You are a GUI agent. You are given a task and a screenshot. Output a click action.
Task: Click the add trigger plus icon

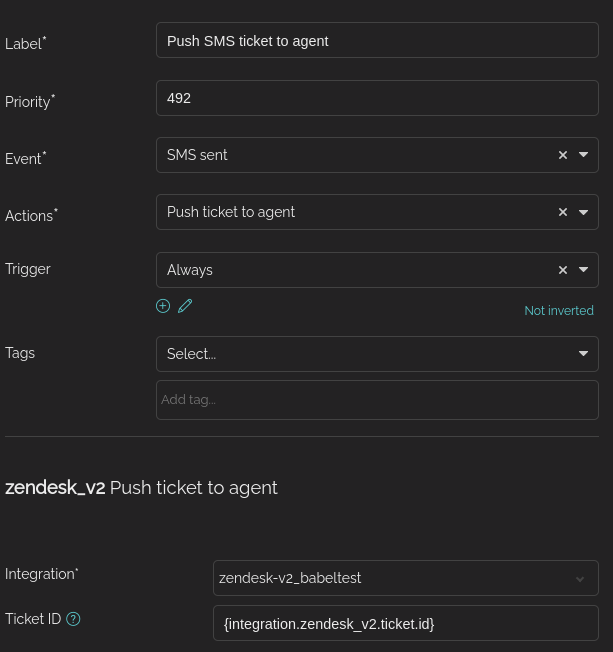click(x=163, y=306)
